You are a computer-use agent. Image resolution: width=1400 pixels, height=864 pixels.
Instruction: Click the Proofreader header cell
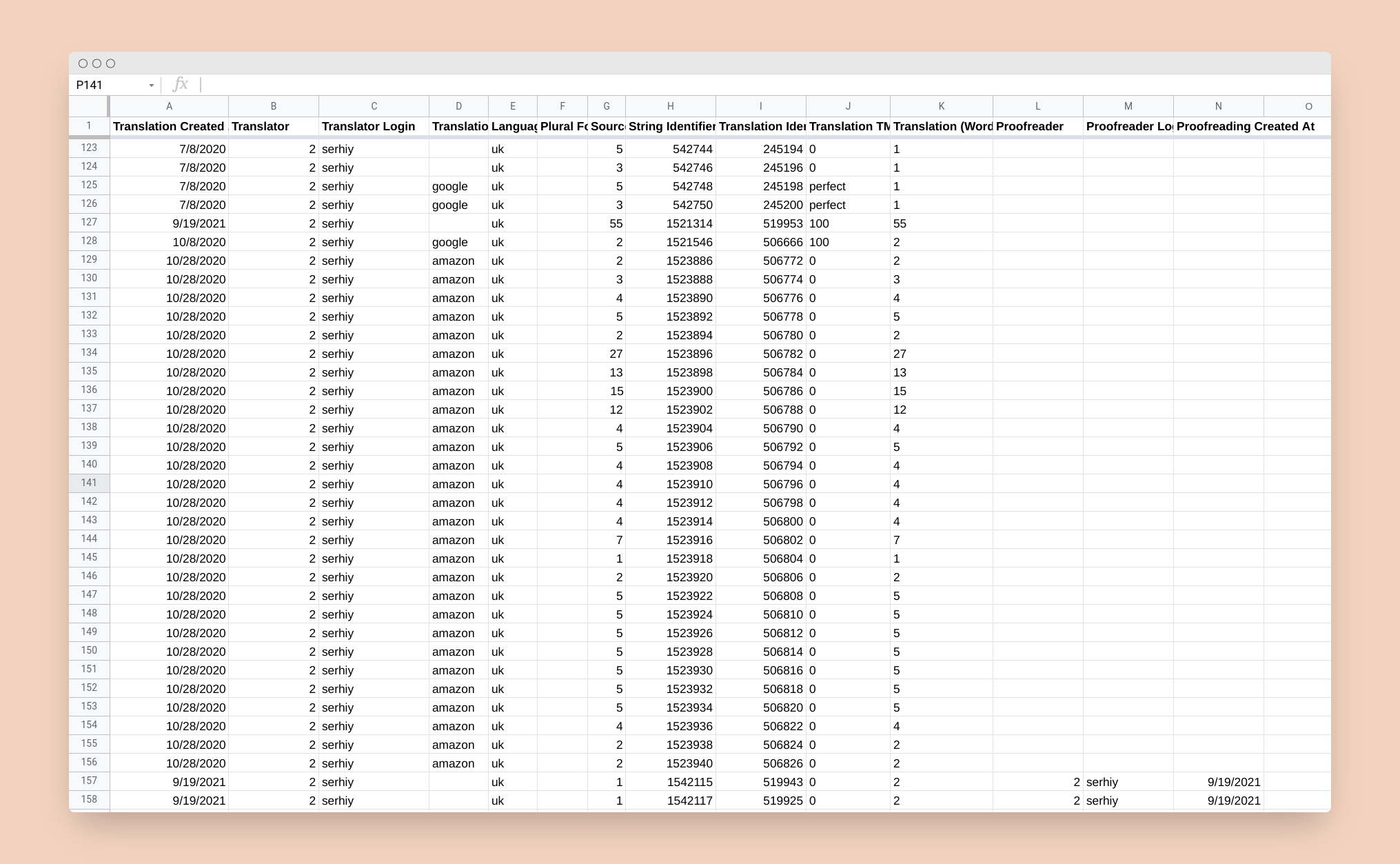(1037, 126)
